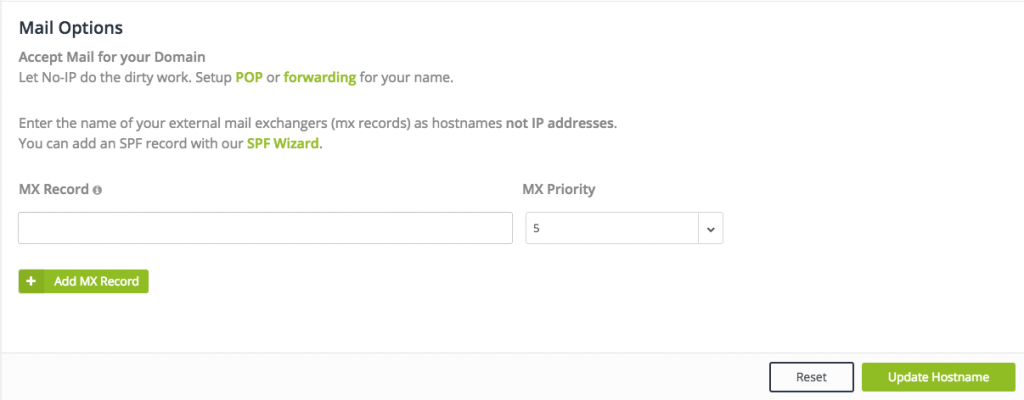Click the MX Priority label text

point(559,190)
